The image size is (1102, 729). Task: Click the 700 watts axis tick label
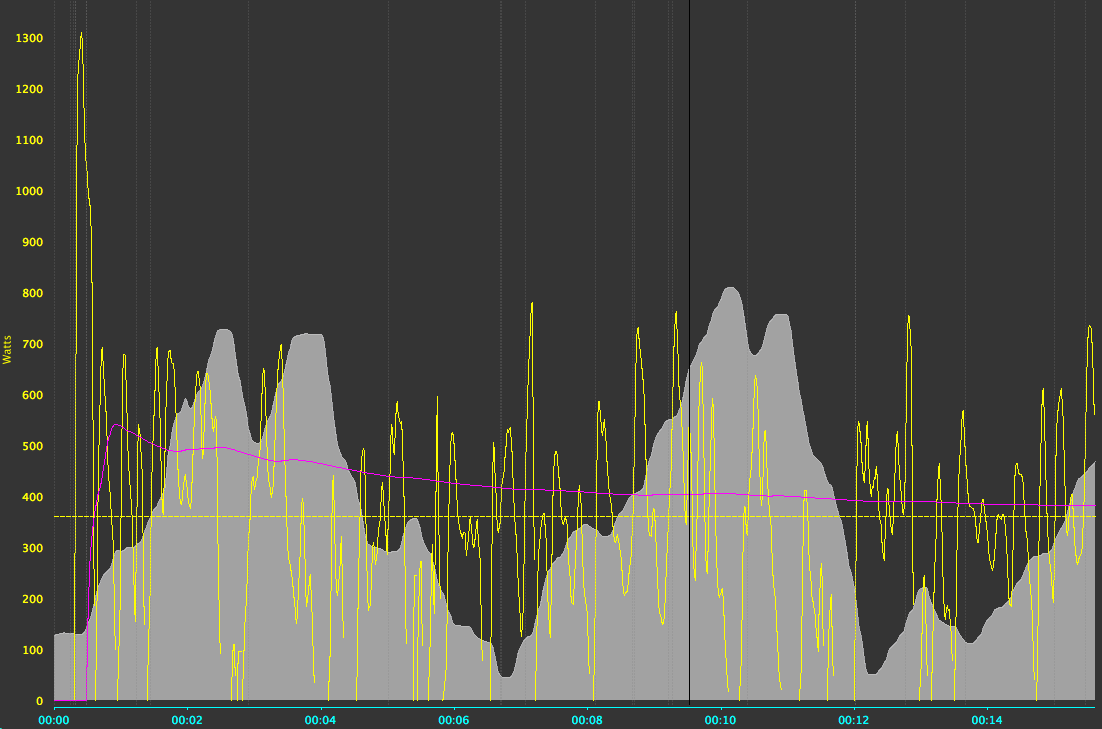pyautogui.click(x=33, y=345)
